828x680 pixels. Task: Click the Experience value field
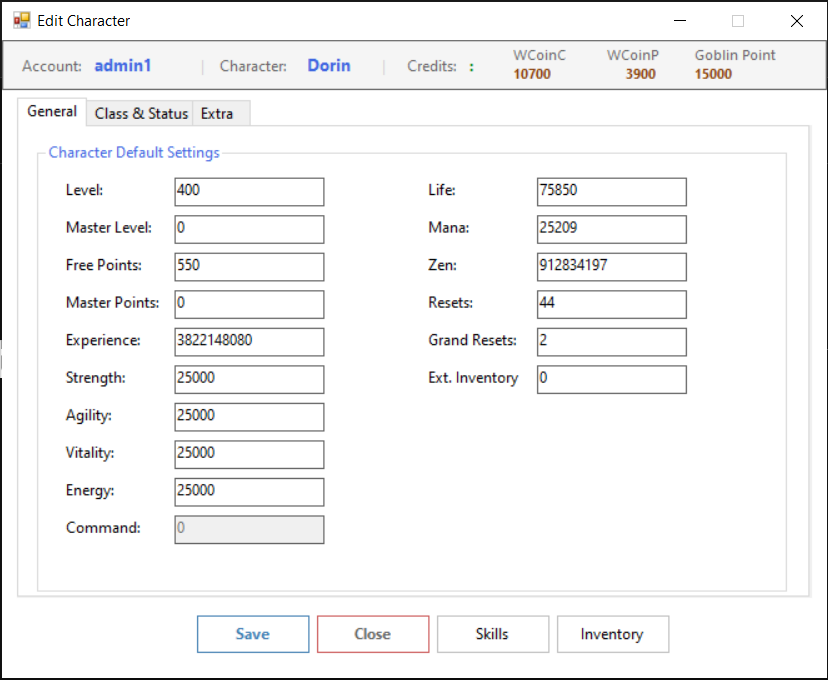click(249, 341)
